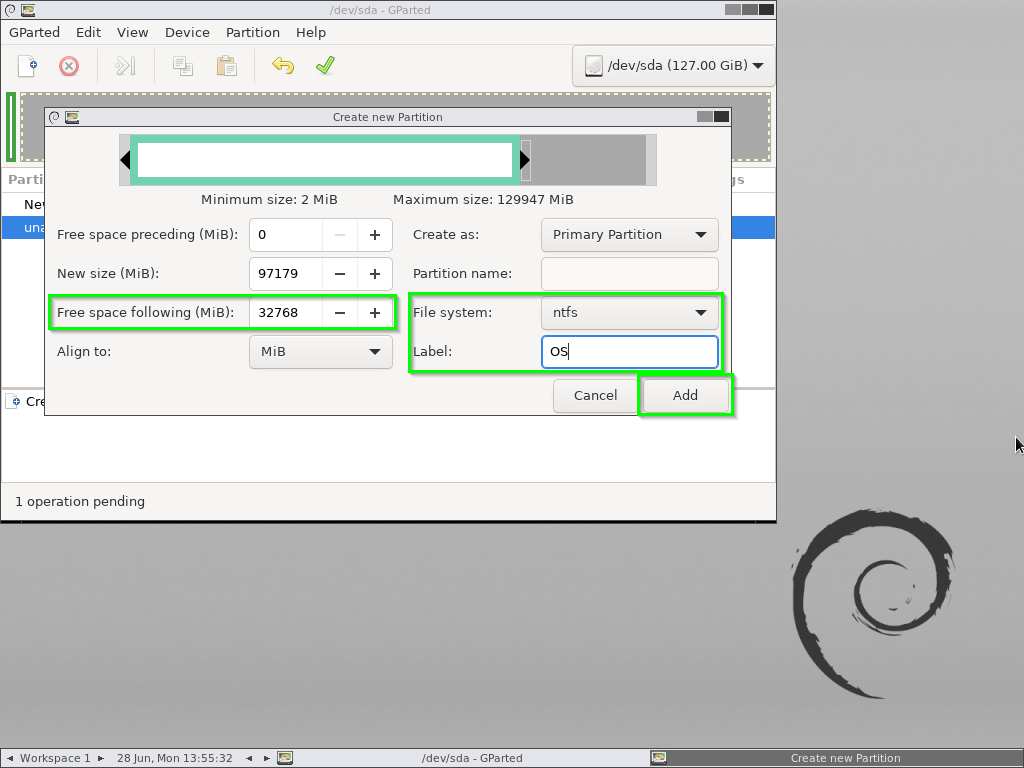The height and width of the screenshot is (768, 1024).
Task: Click the GParted window menu swirl icon
Action: click(x=10, y=10)
